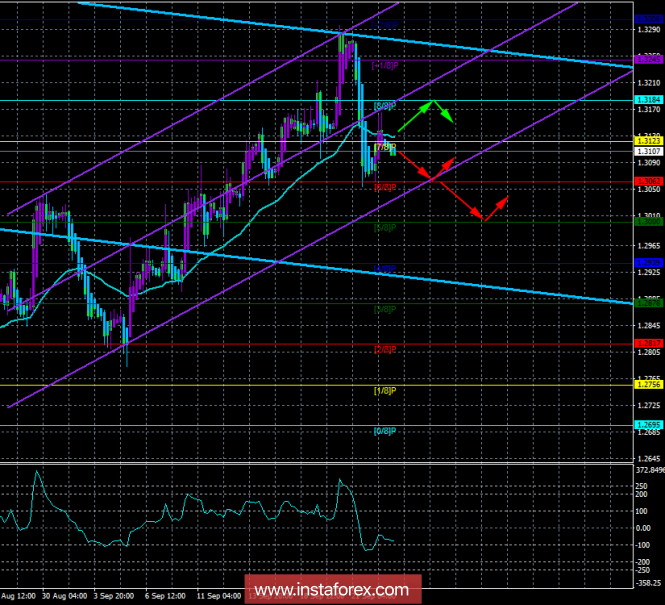Click the current price 1.3107 label
The height and width of the screenshot is (605, 665).
pyautogui.click(x=648, y=151)
